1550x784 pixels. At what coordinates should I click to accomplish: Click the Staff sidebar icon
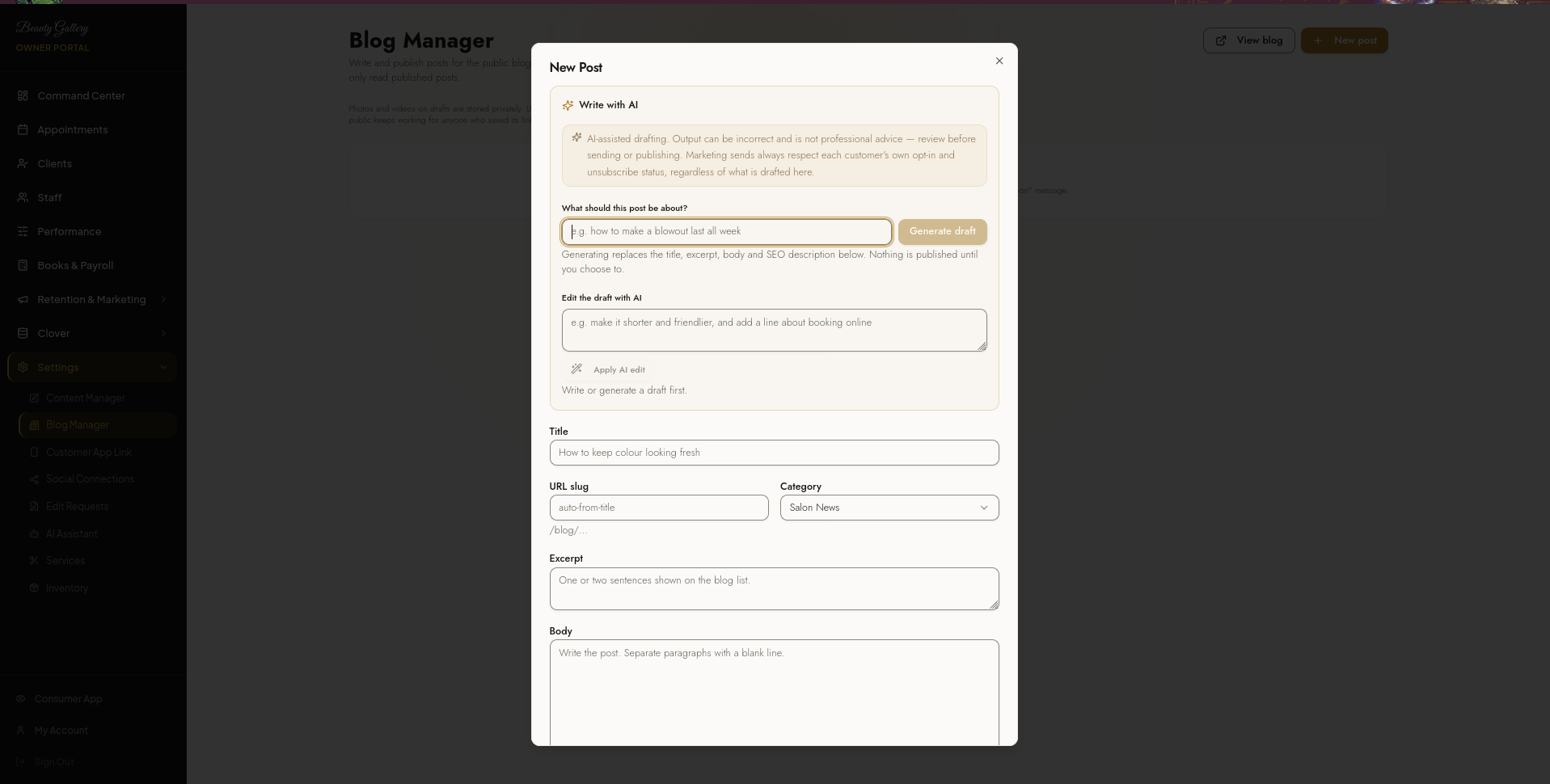(23, 197)
